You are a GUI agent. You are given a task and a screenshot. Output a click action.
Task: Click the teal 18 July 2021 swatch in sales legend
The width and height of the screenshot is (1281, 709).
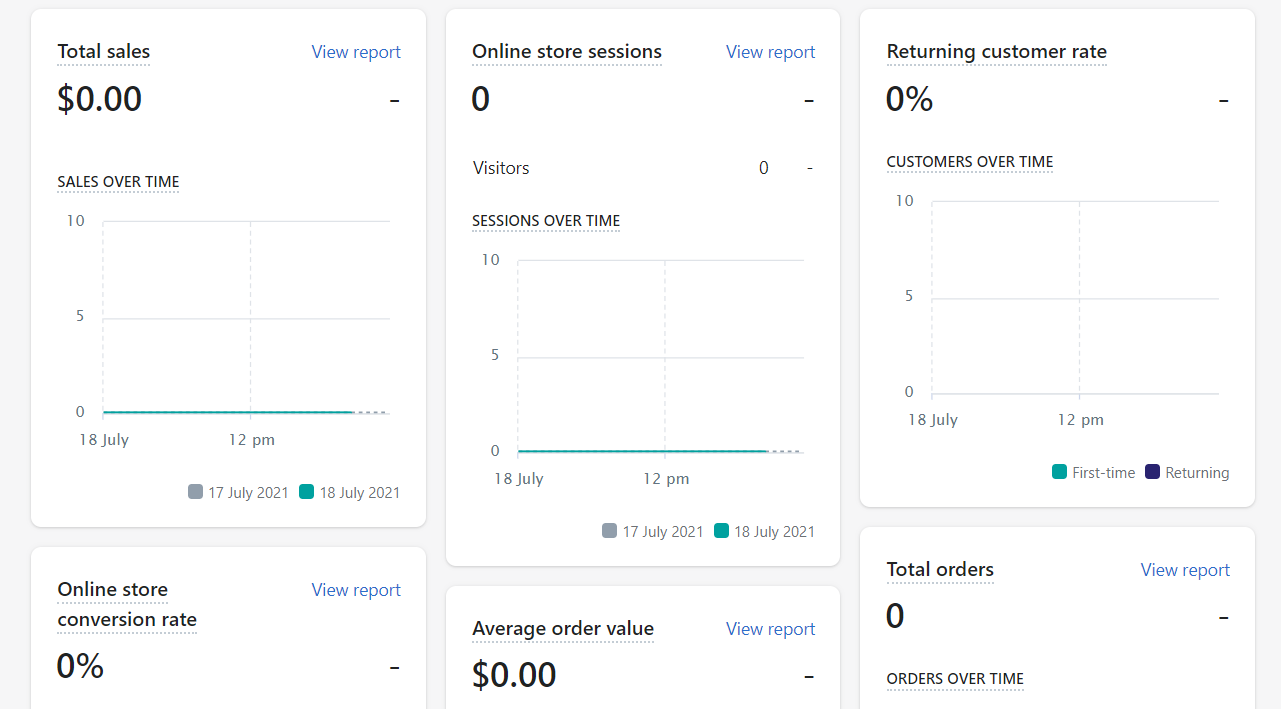tap(306, 492)
